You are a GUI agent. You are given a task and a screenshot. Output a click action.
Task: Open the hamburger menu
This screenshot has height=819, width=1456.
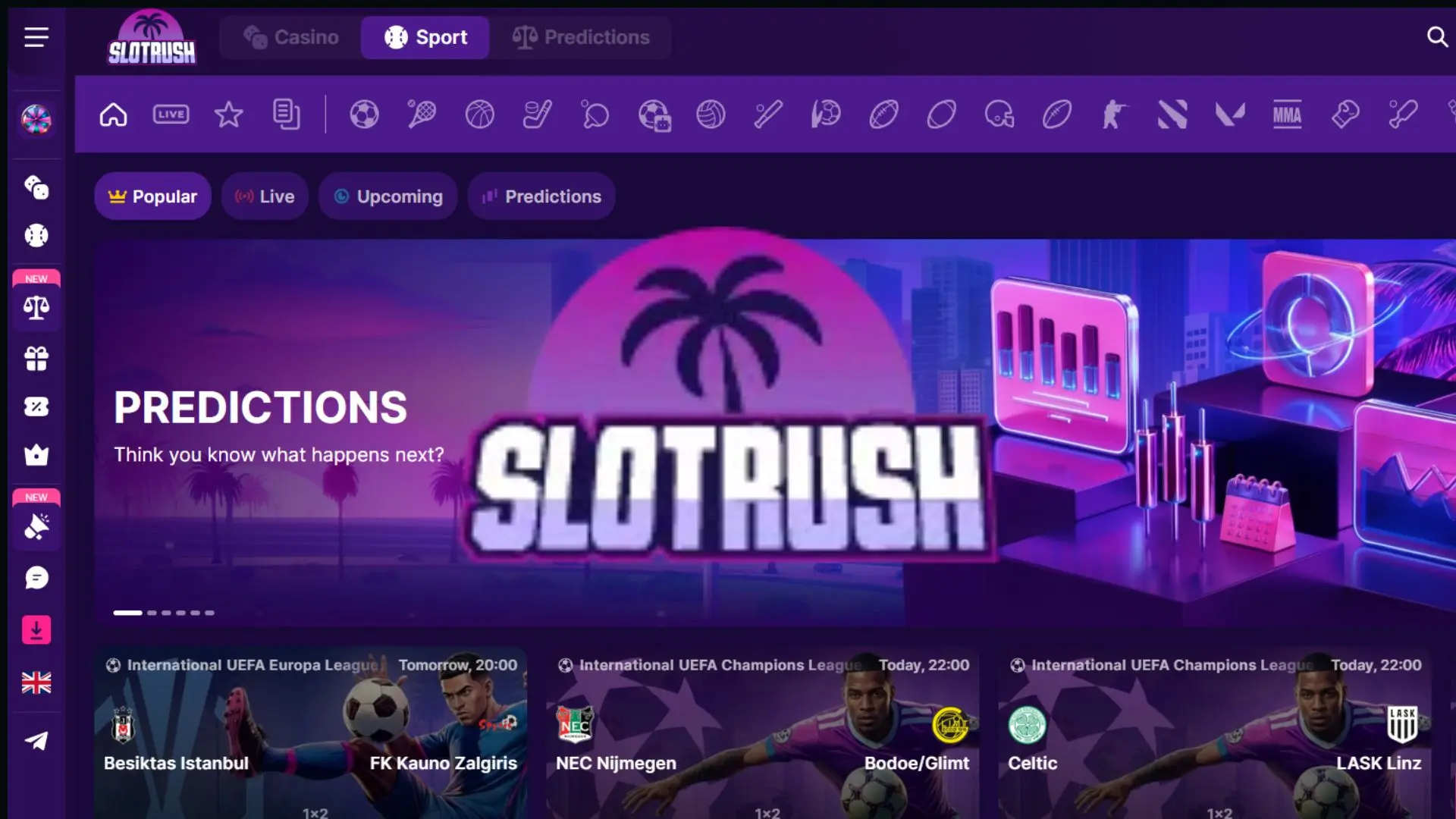pyautogui.click(x=36, y=37)
